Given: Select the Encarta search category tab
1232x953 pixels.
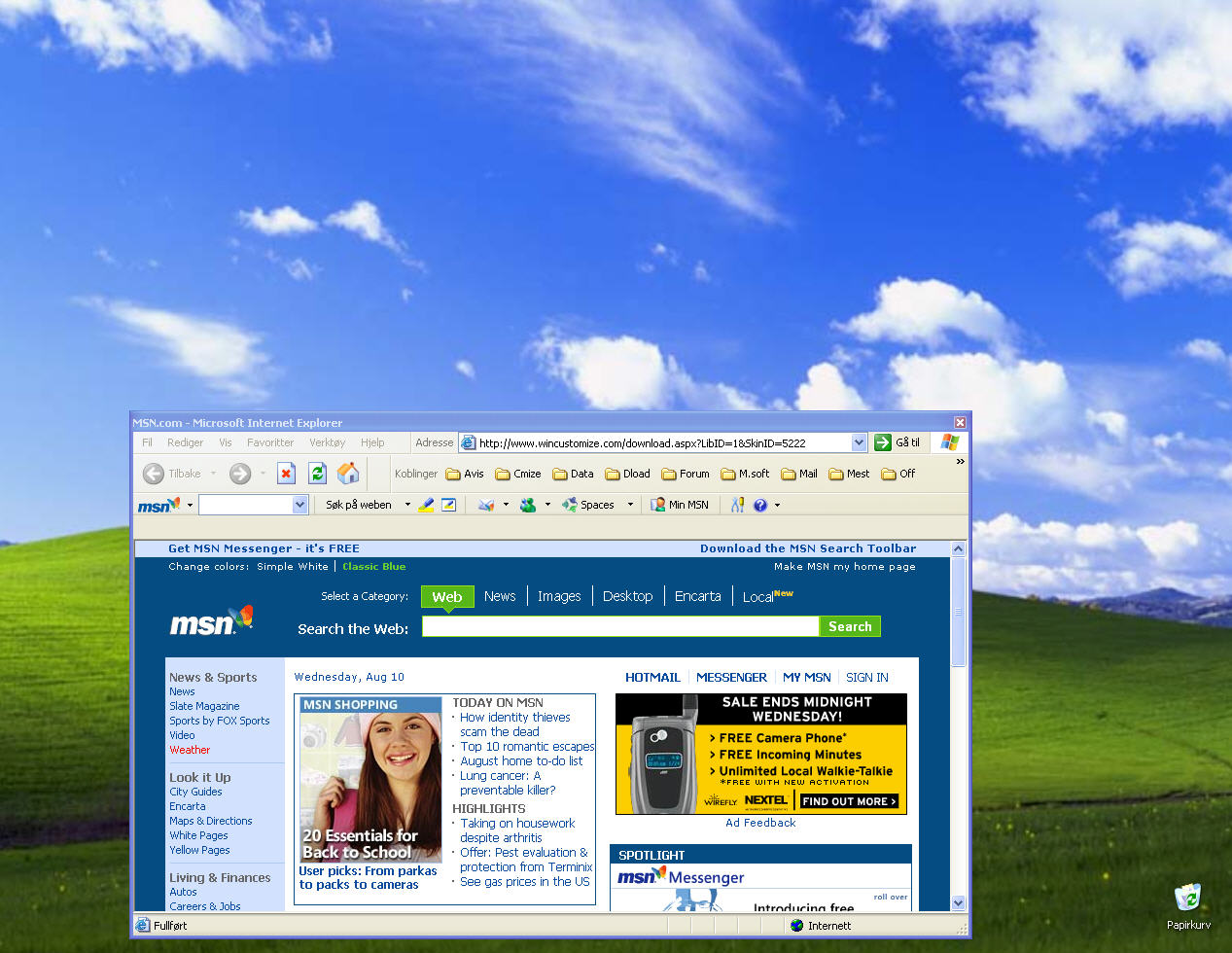Looking at the screenshot, I should tap(698, 596).
